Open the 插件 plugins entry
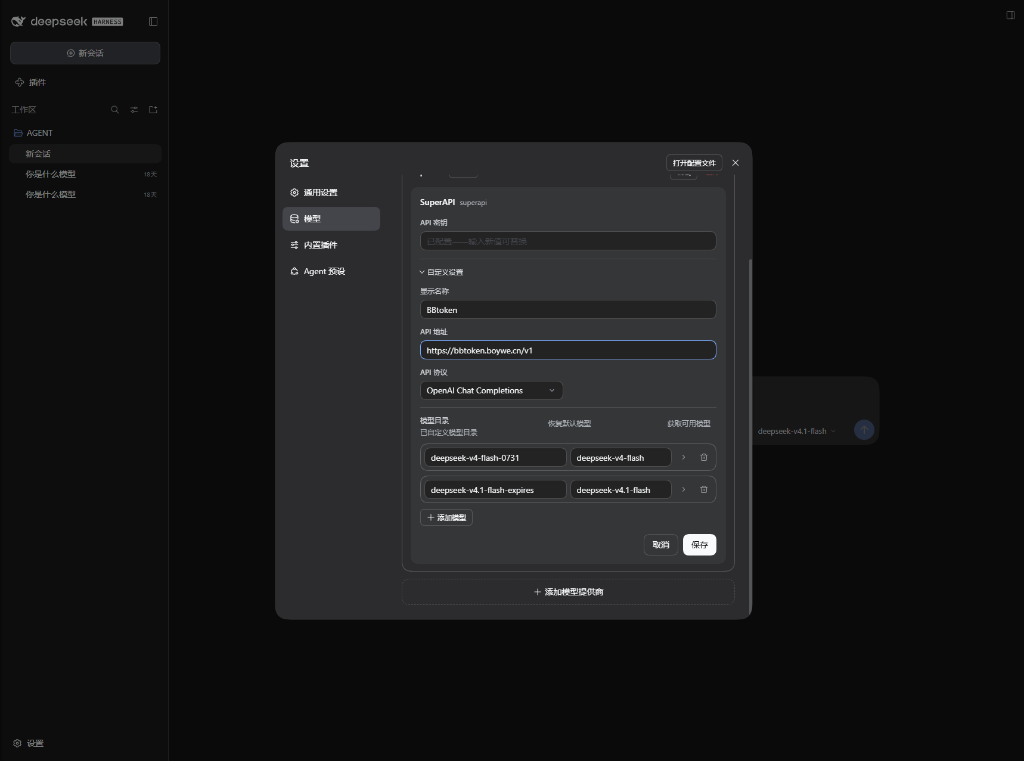Image resolution: width=1024 pixels, height=761 pixels. point(31,82)
